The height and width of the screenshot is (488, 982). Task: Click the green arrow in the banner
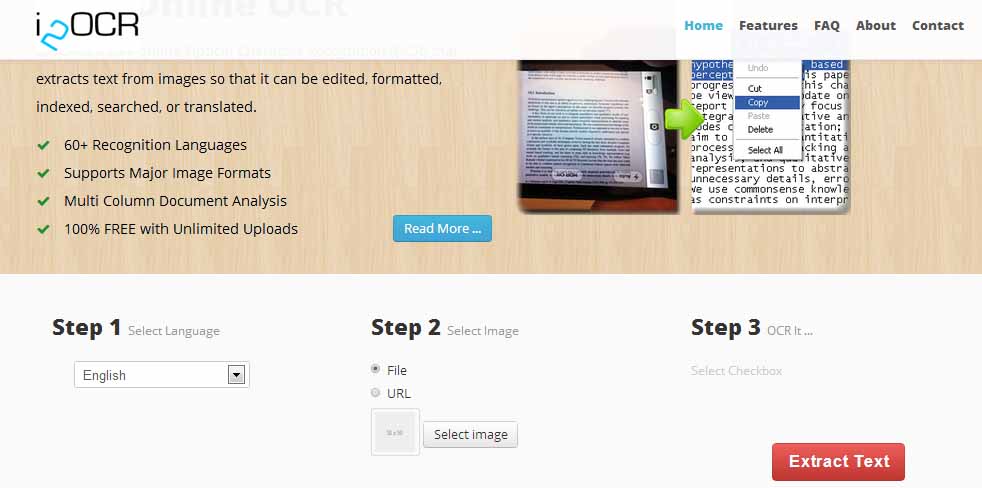coord(684,120)
